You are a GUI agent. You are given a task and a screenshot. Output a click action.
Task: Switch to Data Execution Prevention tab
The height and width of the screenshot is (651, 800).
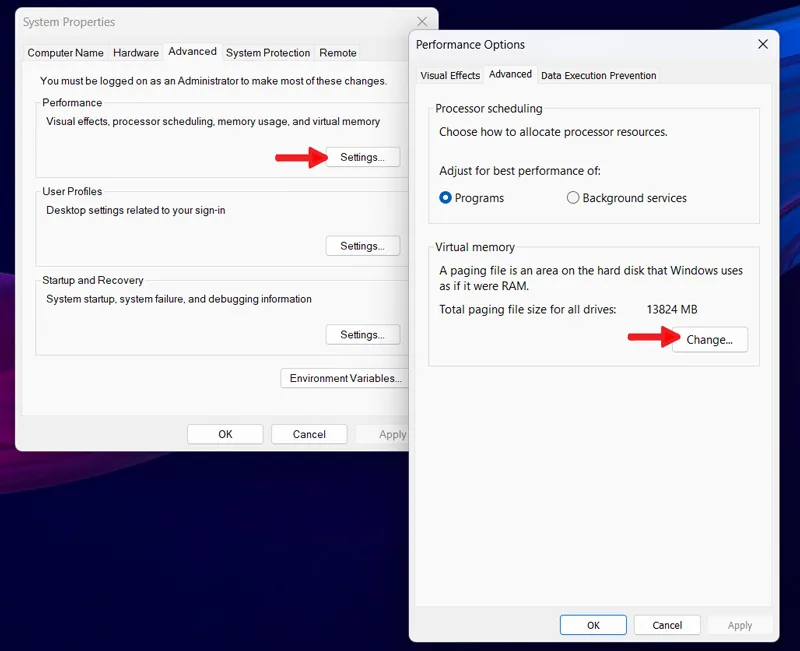[x=598, y=76]
